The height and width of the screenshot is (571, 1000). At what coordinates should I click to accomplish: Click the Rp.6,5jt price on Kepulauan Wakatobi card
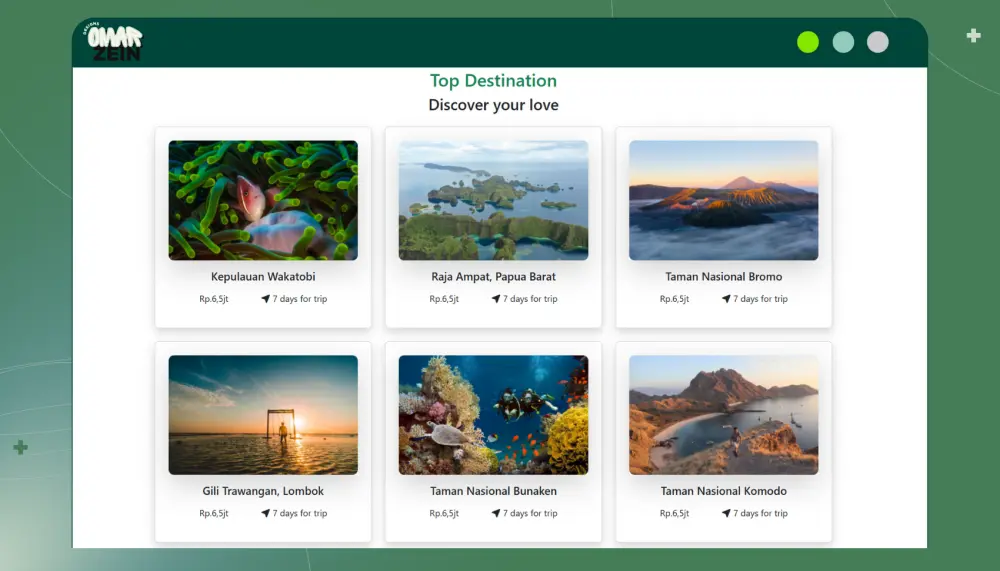click(x=214, y=299)
